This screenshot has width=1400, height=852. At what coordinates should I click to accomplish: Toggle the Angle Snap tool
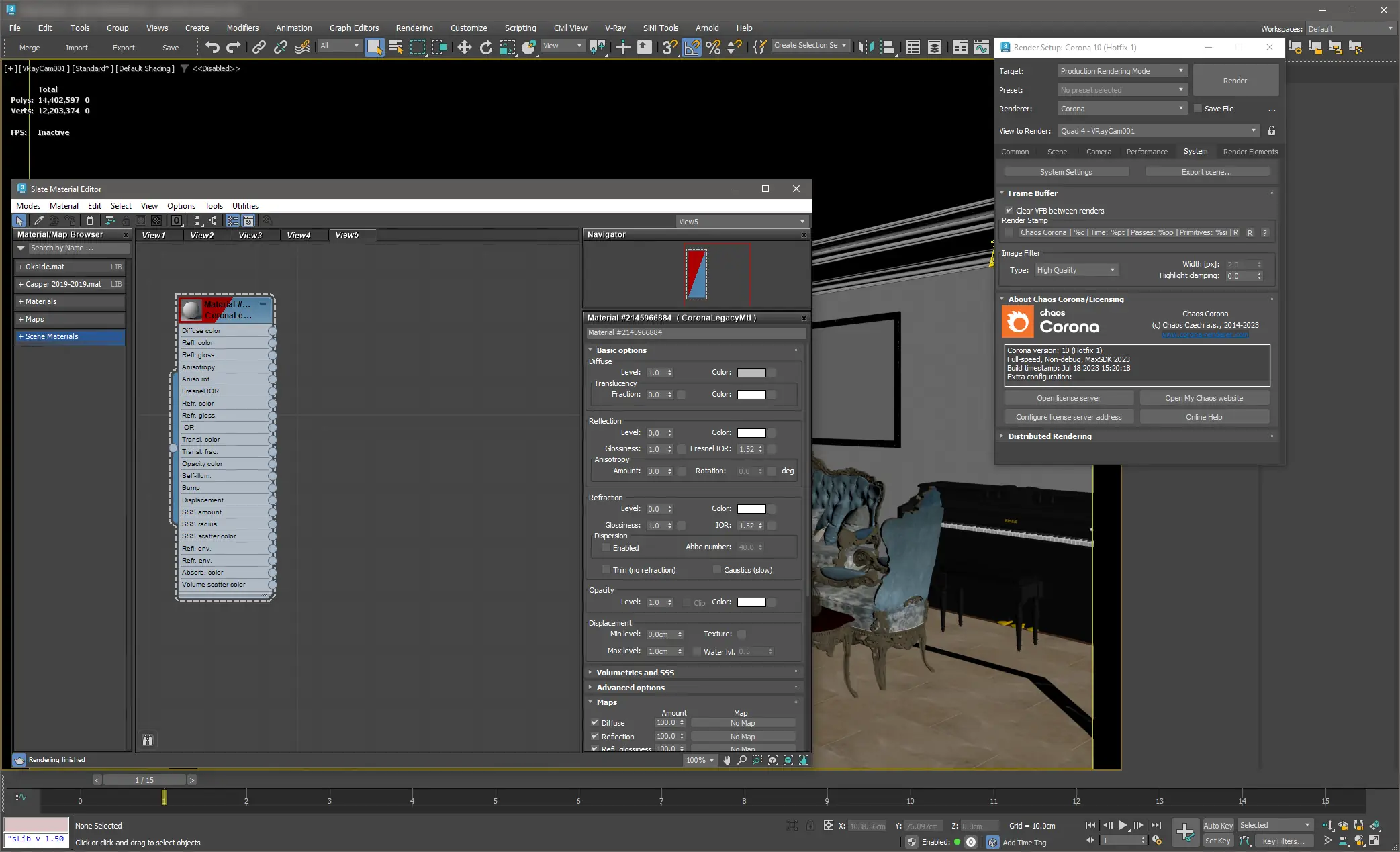tap(692, 47)
